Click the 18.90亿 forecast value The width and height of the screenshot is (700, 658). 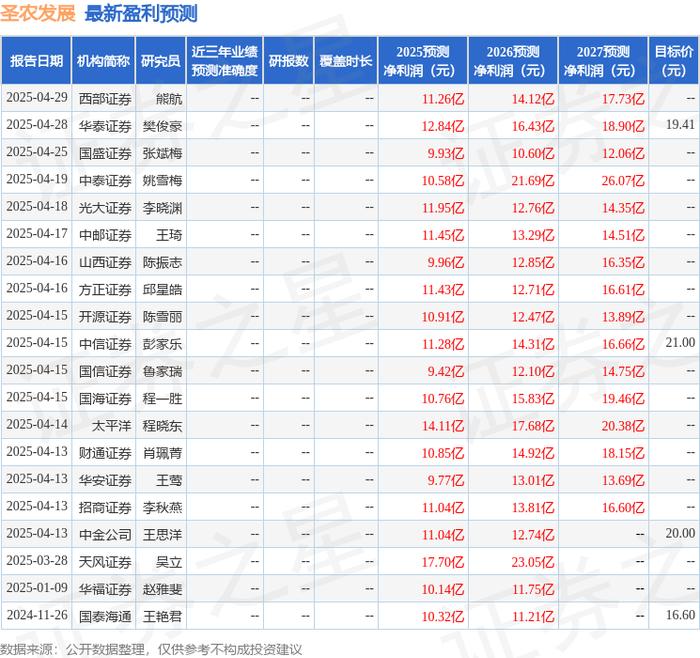point(623,126)
